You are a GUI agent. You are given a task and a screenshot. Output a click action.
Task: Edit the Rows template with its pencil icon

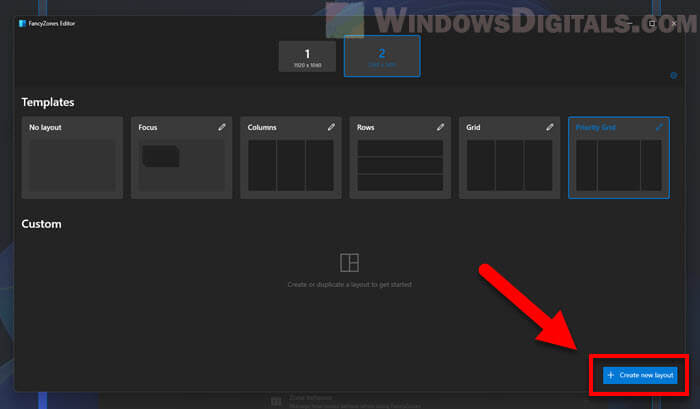[x=441, y=127]
